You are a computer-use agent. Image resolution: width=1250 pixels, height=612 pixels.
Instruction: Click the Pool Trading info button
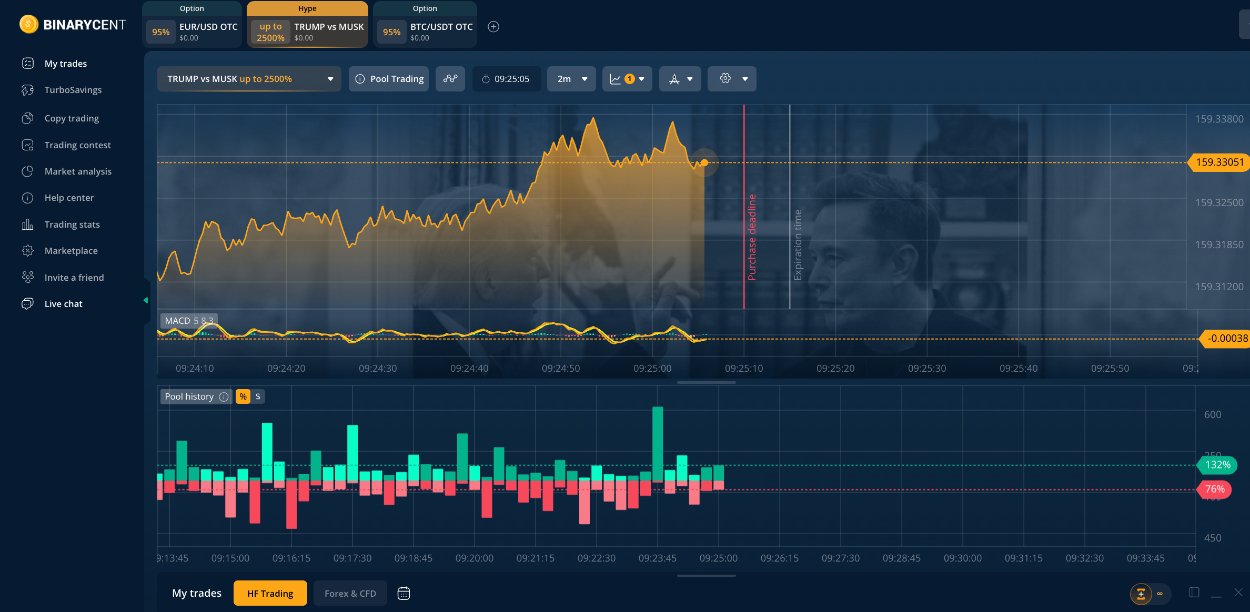(389, 79)
